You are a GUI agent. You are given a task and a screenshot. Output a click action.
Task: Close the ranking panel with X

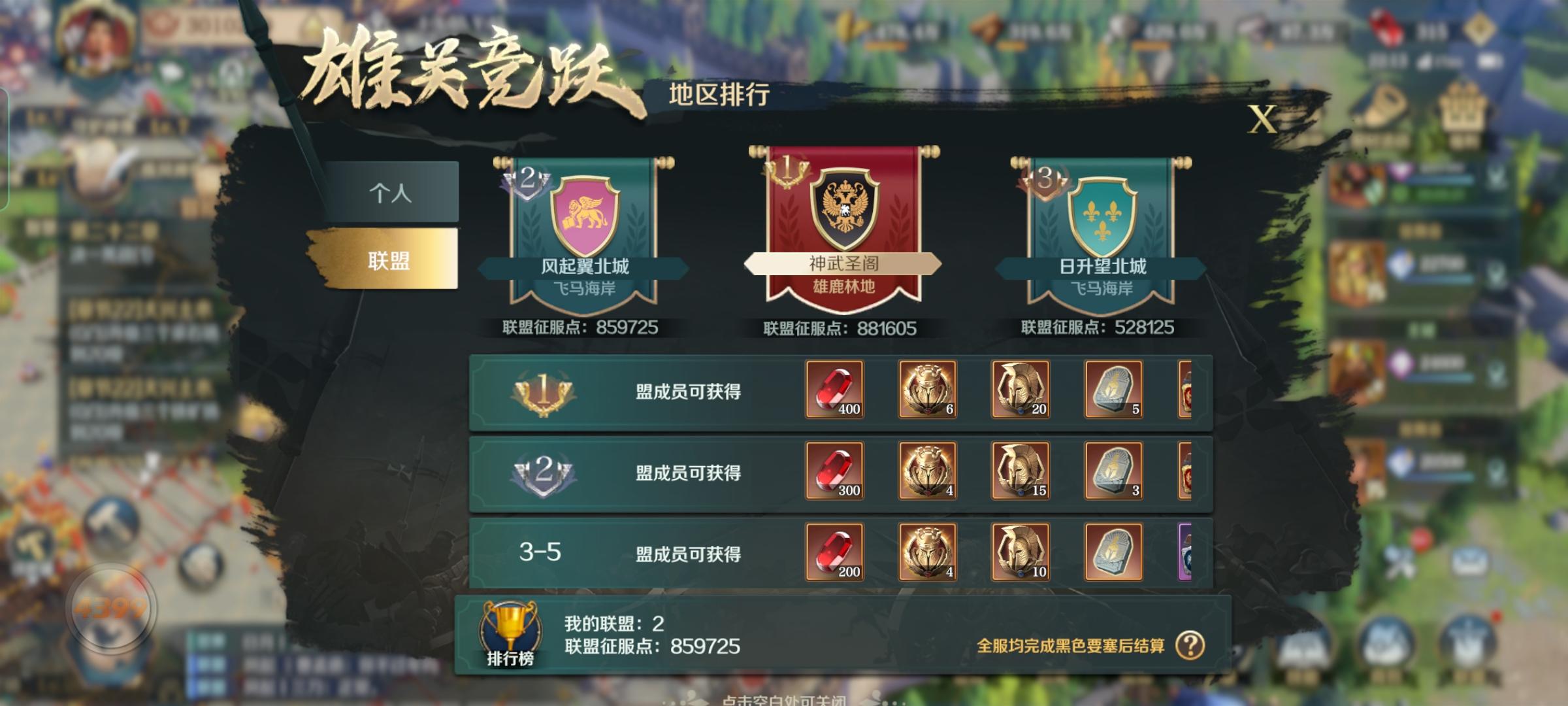point(1262,120)
